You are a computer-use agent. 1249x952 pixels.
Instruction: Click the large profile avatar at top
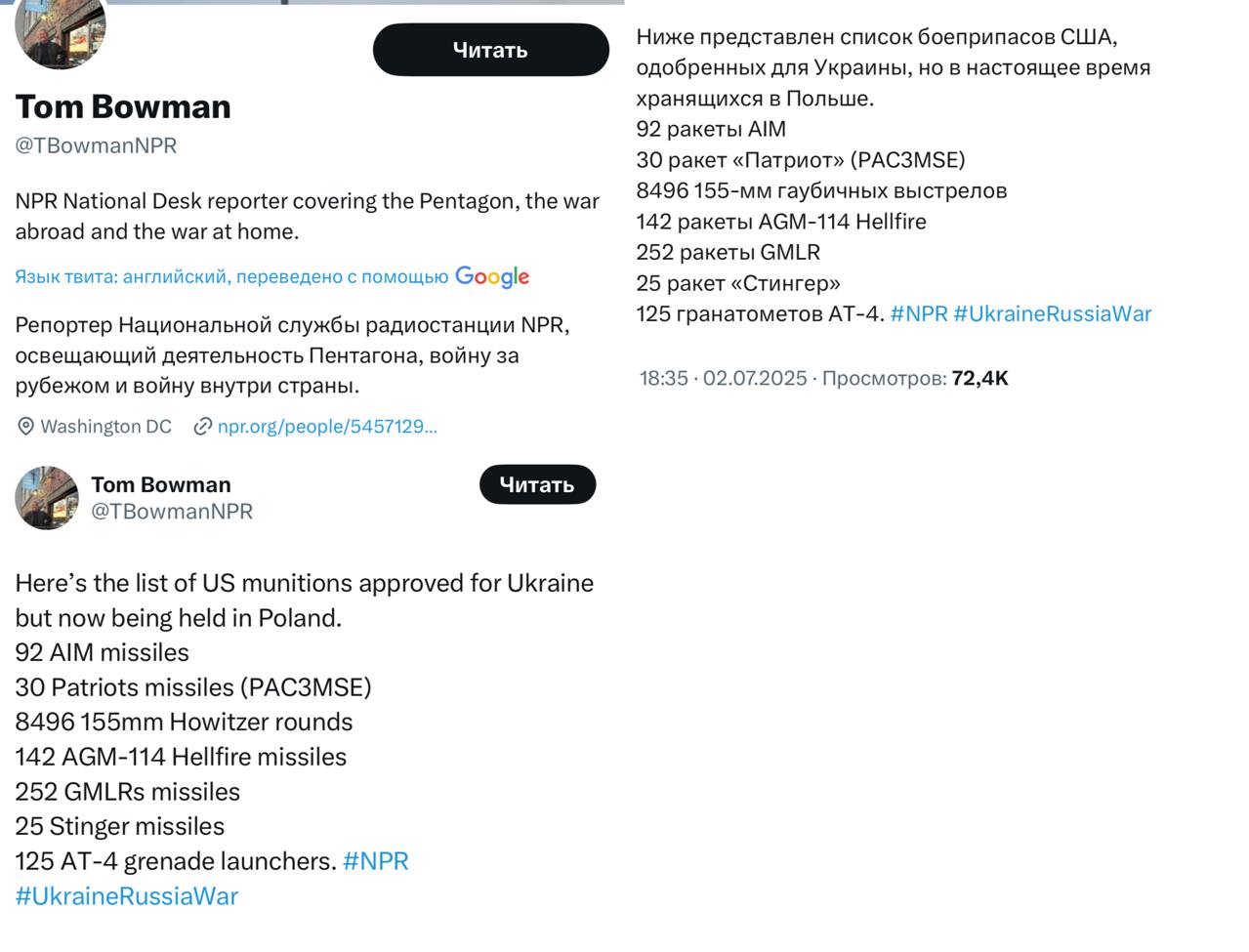tap(61, 31)
